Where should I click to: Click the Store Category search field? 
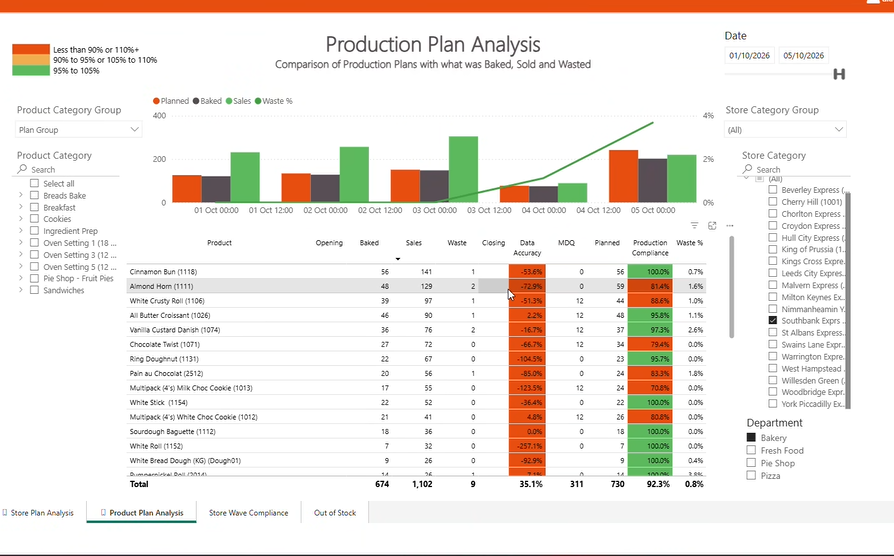coord(795,169)
